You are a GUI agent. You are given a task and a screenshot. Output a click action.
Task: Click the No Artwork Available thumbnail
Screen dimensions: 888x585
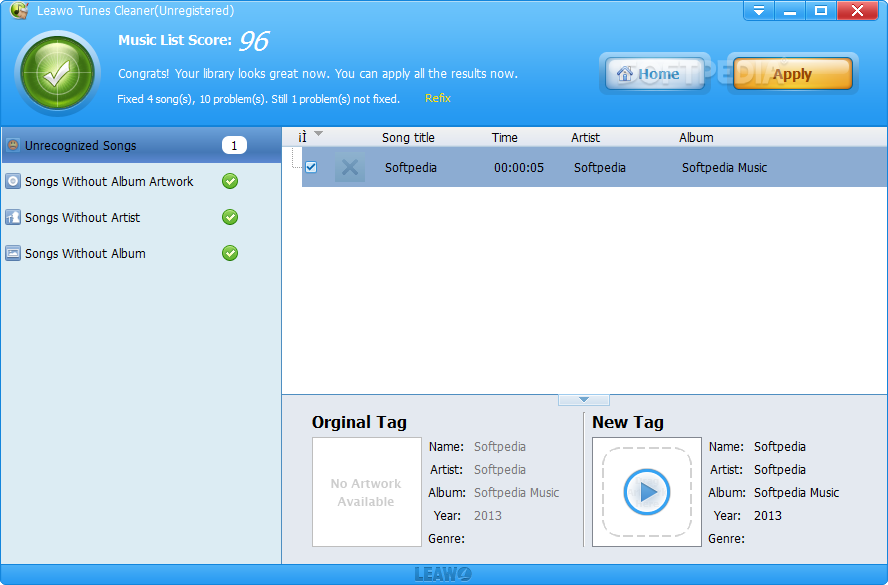click(366, 492)
